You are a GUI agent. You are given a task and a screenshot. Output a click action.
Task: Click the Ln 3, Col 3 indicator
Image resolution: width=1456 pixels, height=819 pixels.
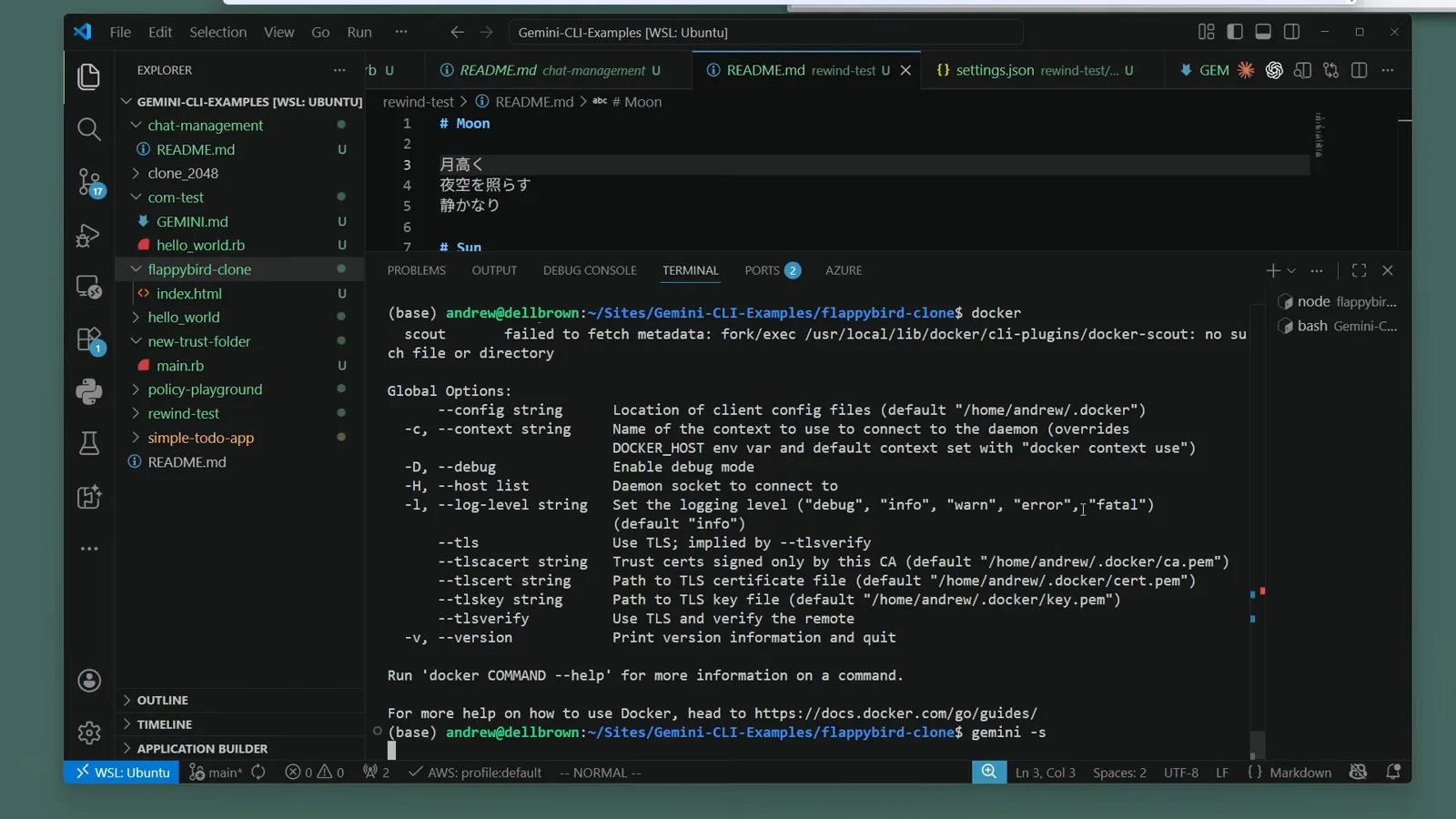pyautogui.click(x=1045, y=773)
